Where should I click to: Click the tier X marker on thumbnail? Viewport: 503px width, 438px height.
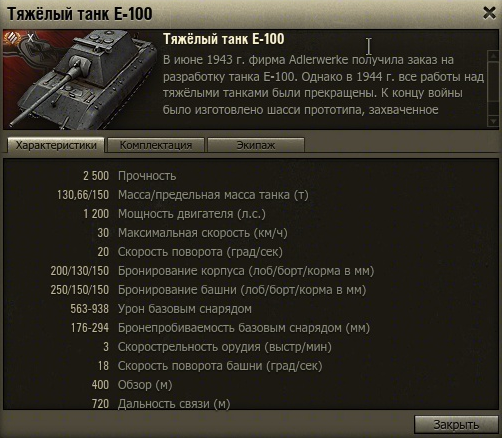click(x=30, y=38)
